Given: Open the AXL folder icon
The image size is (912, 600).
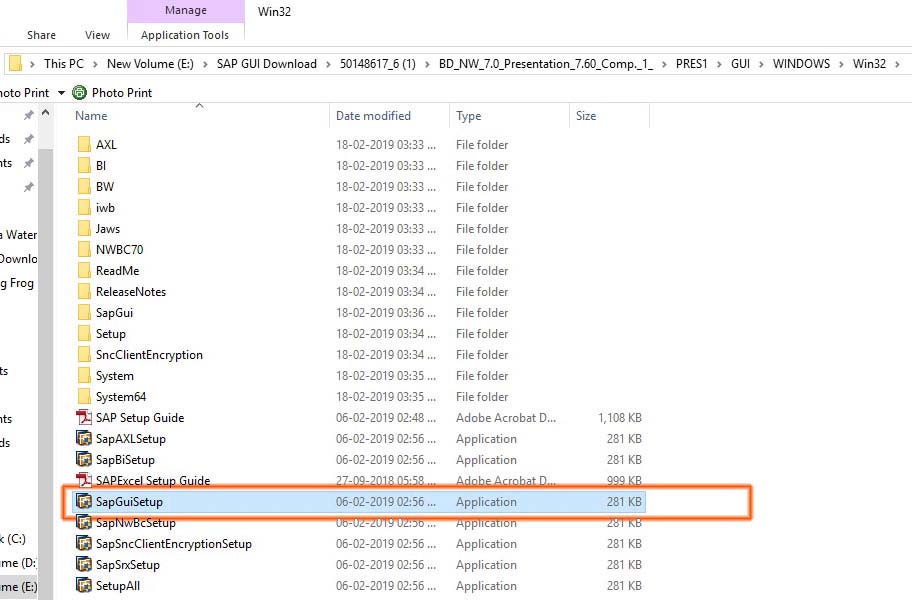Looking at the screenshot, I should tap(84, 144).
